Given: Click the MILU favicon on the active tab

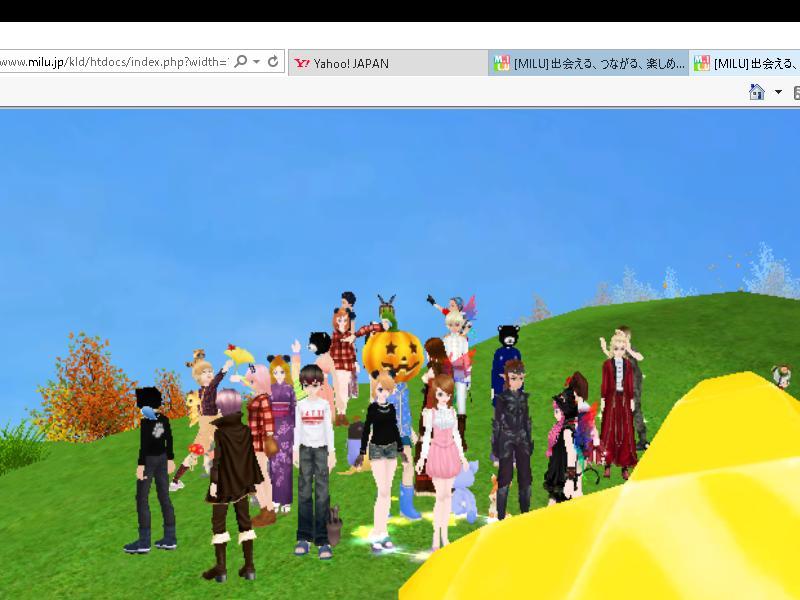Looking at the screenshot, I should (x=502, y=63).
